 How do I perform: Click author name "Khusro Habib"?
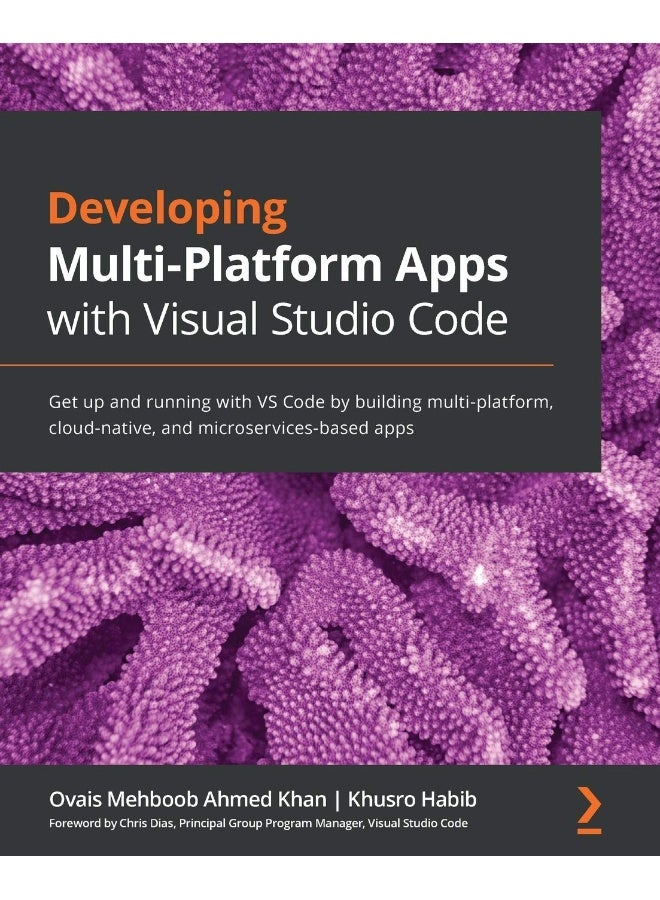pos(412,799)
